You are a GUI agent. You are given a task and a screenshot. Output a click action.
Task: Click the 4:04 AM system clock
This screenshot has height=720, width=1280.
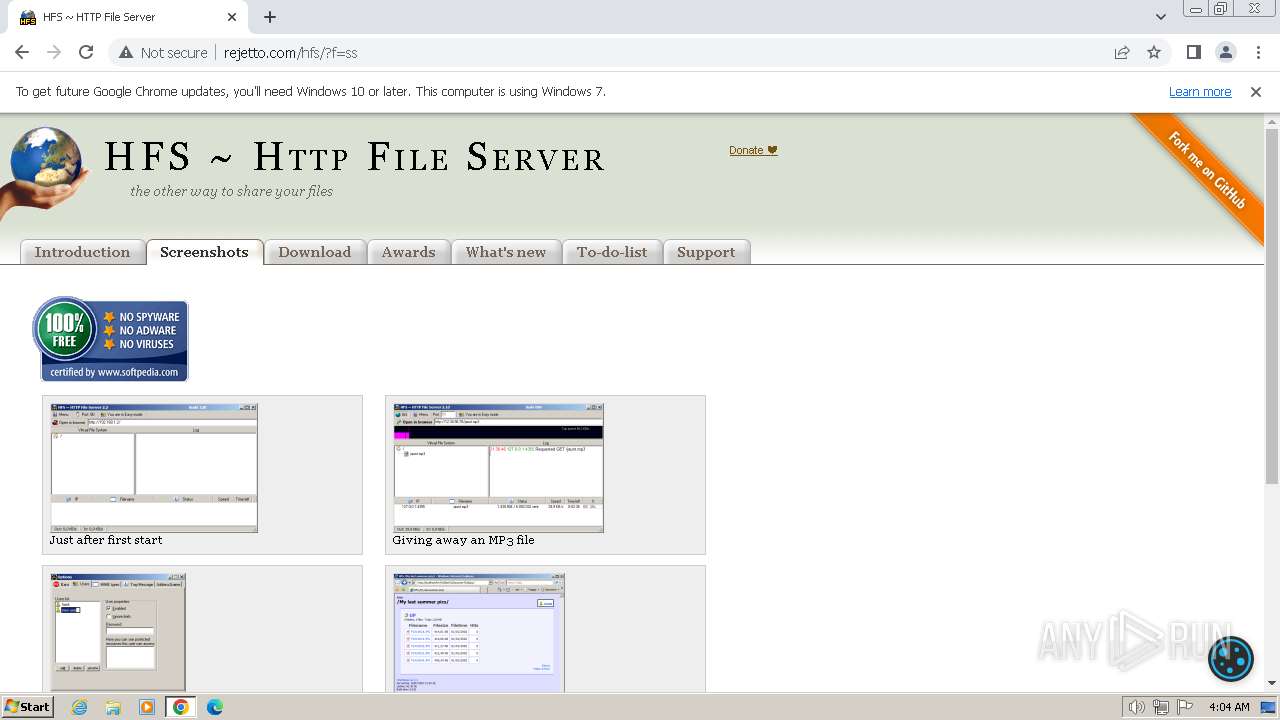pyautogui.click(x=1229, y=706)
